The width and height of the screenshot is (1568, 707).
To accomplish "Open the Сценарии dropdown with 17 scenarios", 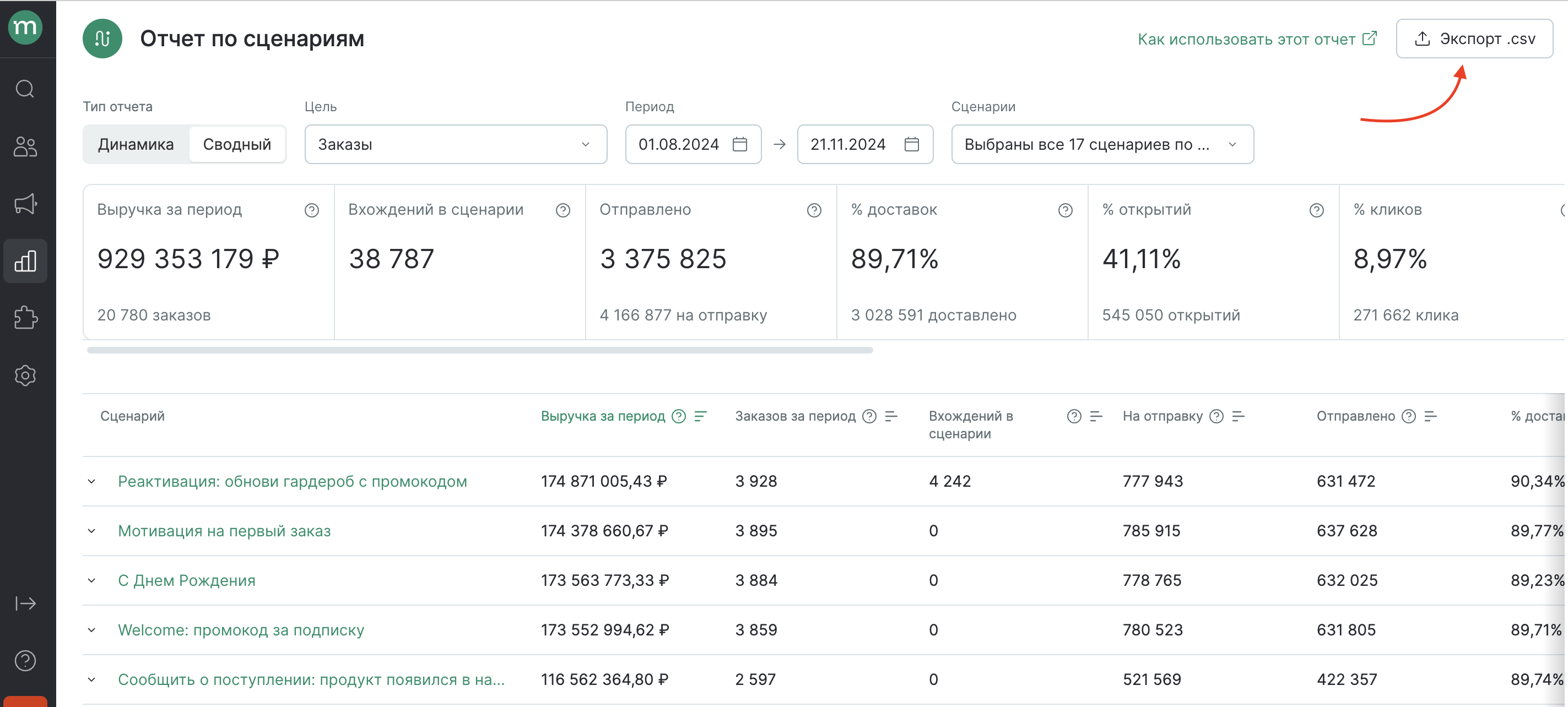I will click(1102, 145).
